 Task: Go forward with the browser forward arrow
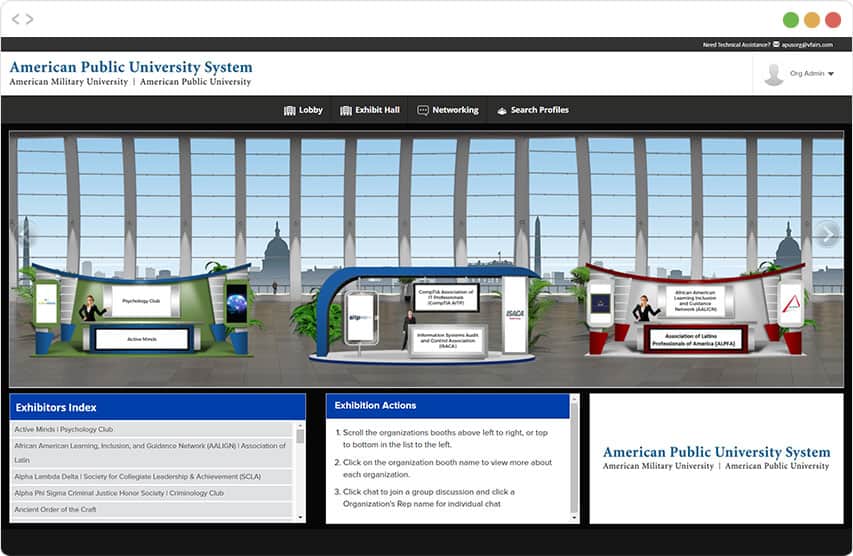click(x=30, y=20)
